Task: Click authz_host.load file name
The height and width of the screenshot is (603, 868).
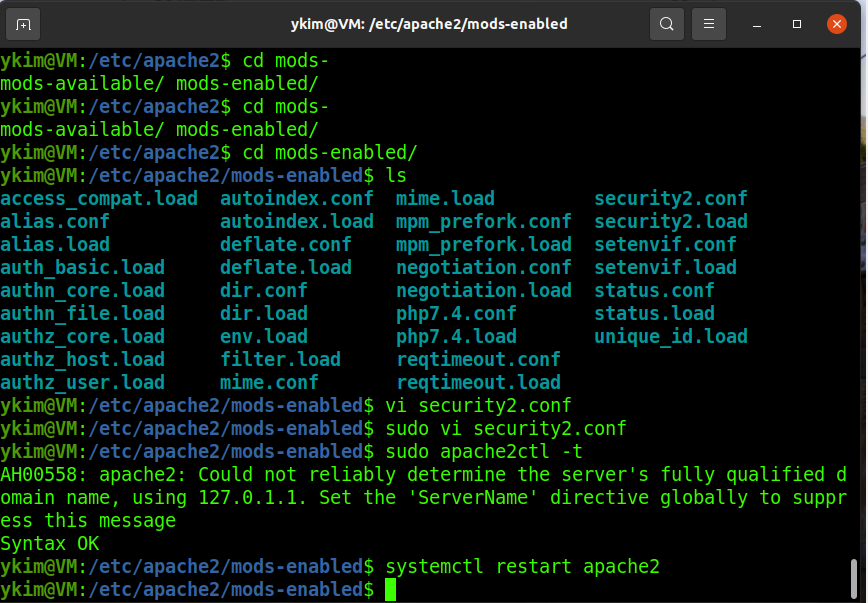Action: pyautogui.click(x=82, y=359)
